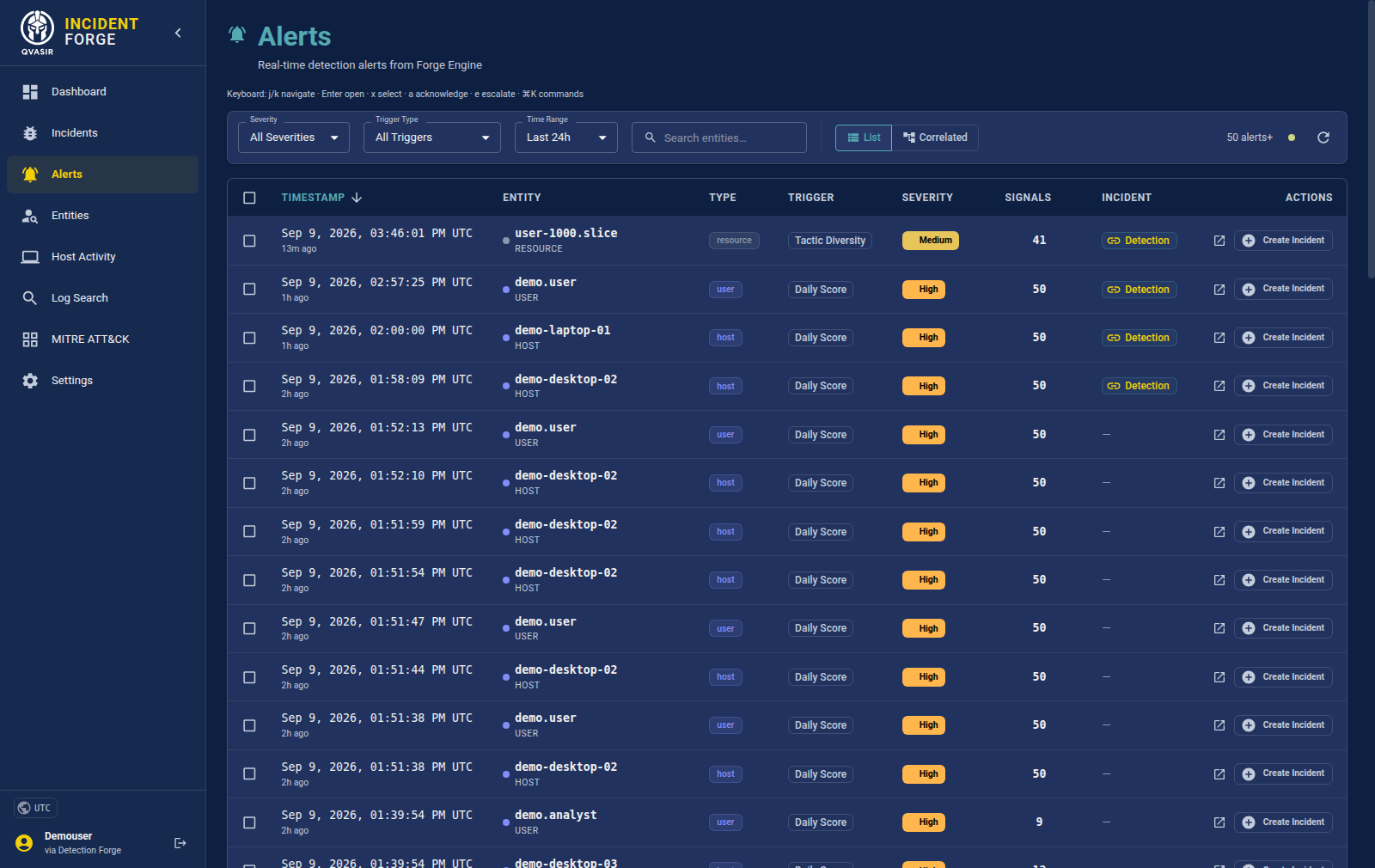1375x868 pixels.
Task: Click the live status dot near 50 alerts+
Action: [1292, 138]
